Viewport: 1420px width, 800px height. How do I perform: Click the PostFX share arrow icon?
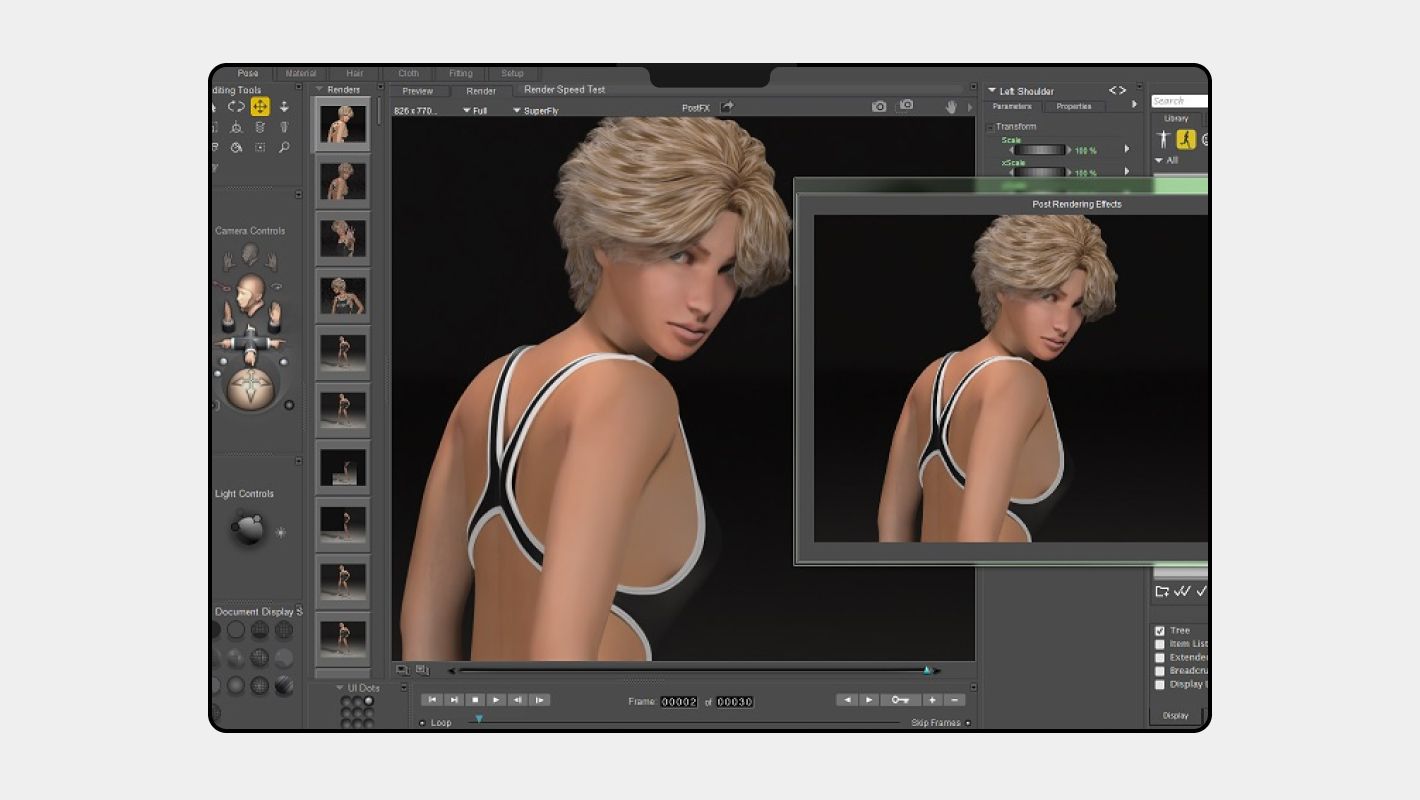pos(727,107)
